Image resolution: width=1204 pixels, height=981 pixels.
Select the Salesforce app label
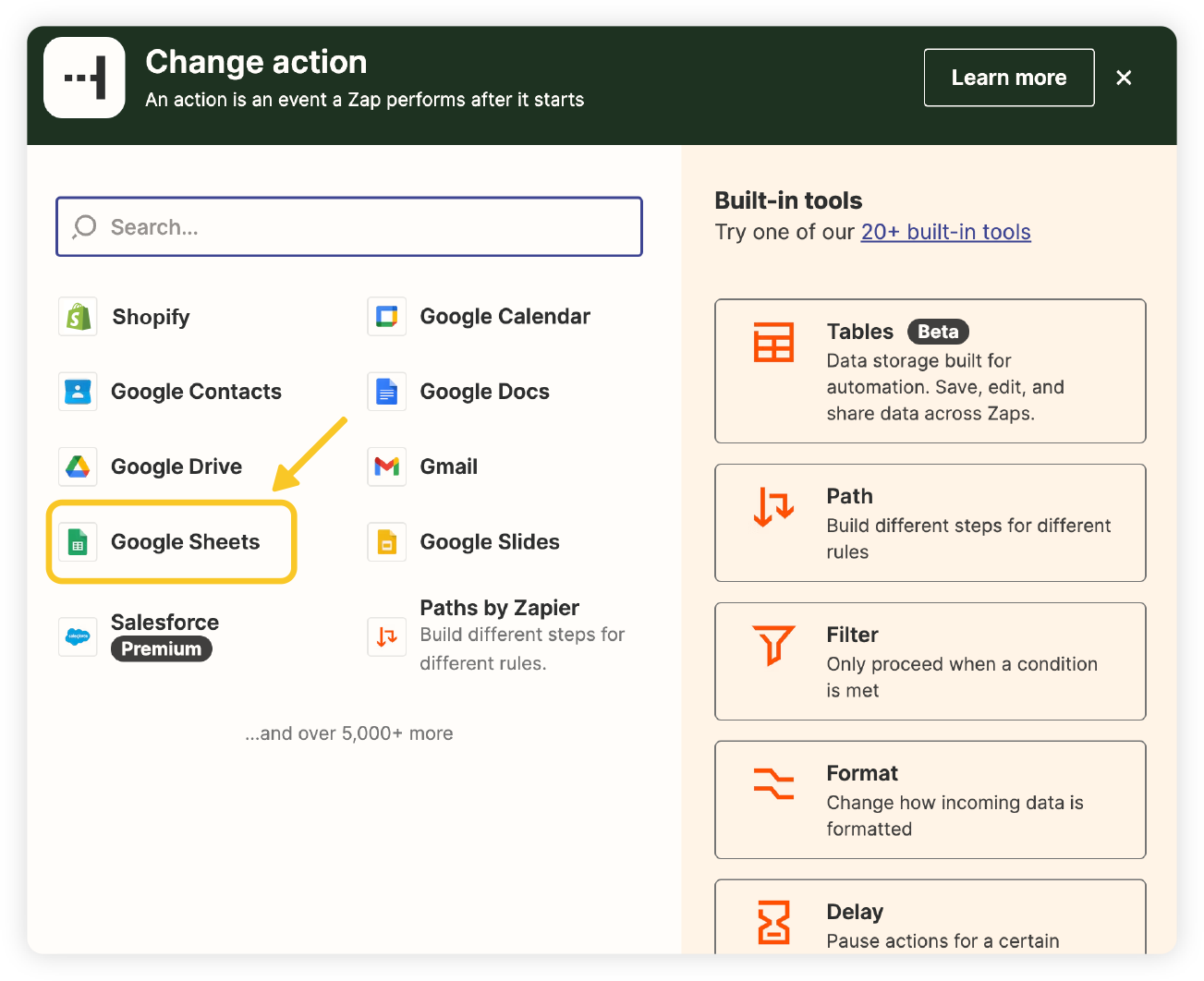coord(164,623)
